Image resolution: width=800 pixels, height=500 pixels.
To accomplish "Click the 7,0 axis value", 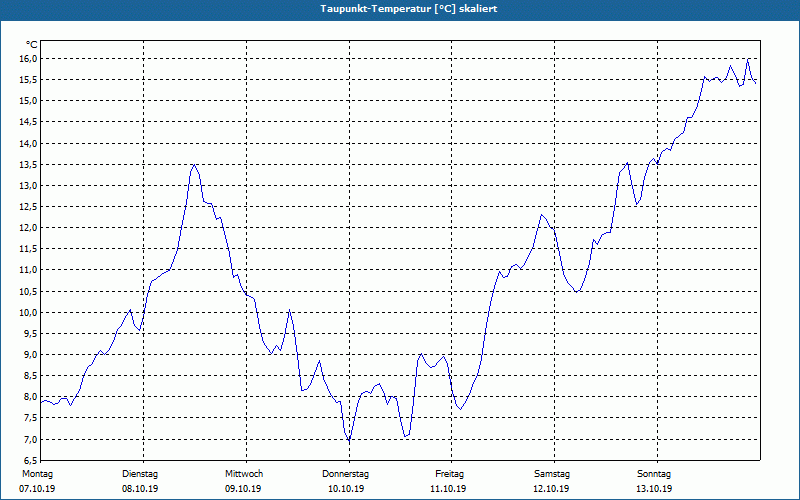I will [x=31, y=439].
